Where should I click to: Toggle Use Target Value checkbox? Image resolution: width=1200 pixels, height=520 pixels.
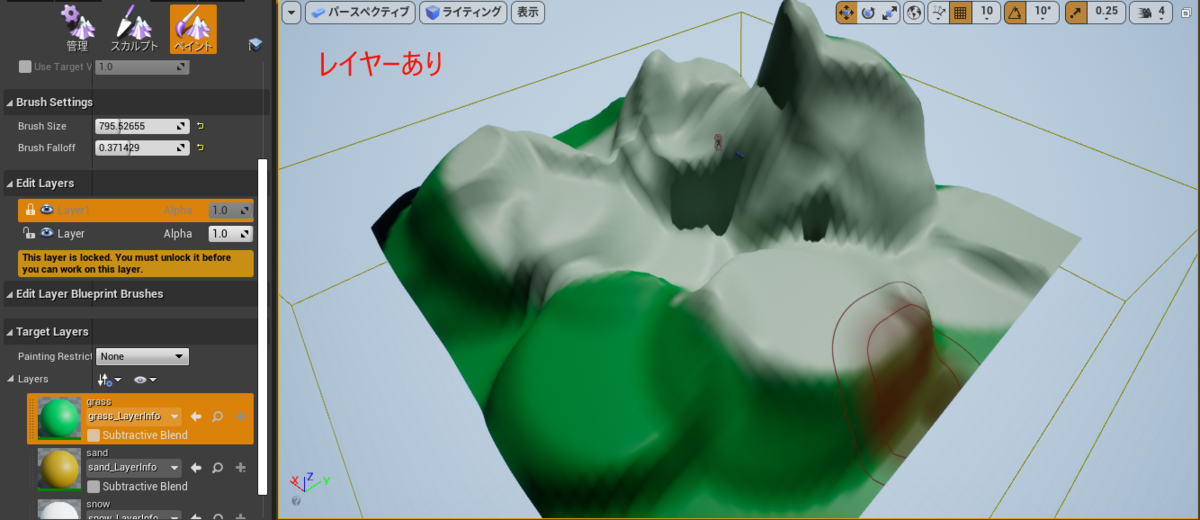pos(25,67)
